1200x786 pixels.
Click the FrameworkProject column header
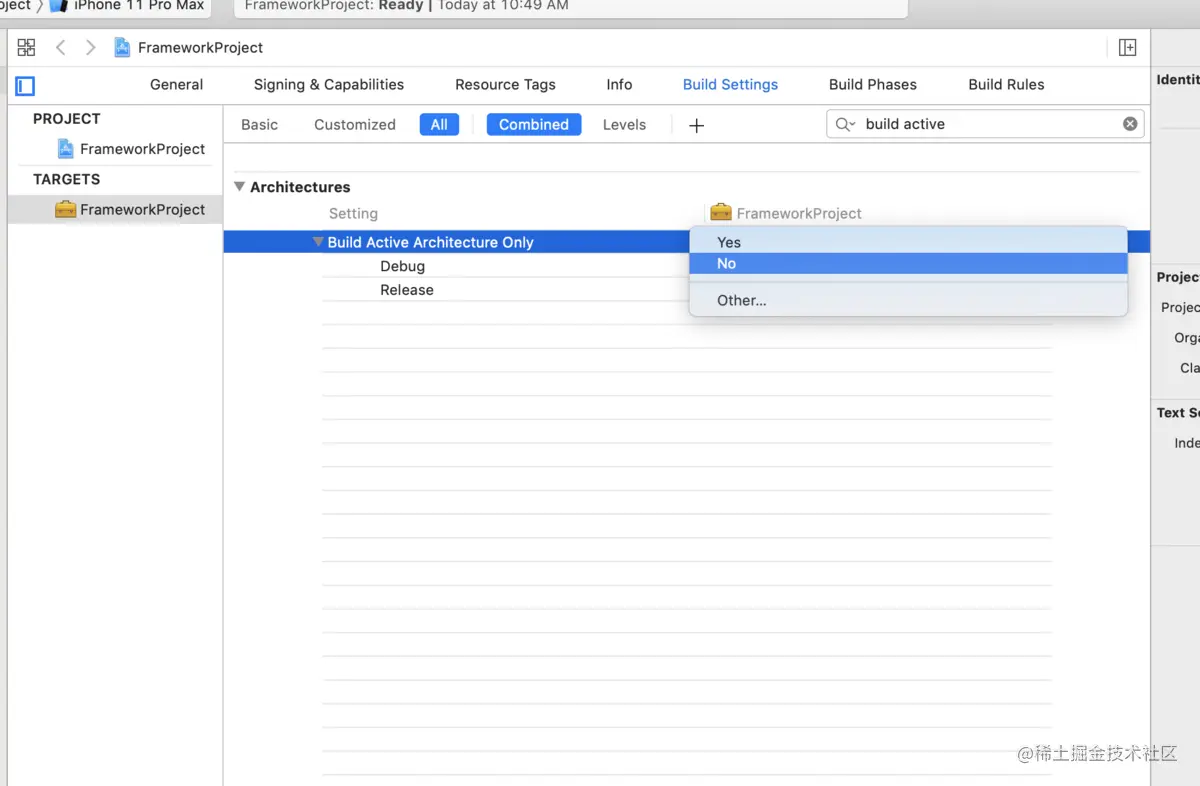coord(799,214)
